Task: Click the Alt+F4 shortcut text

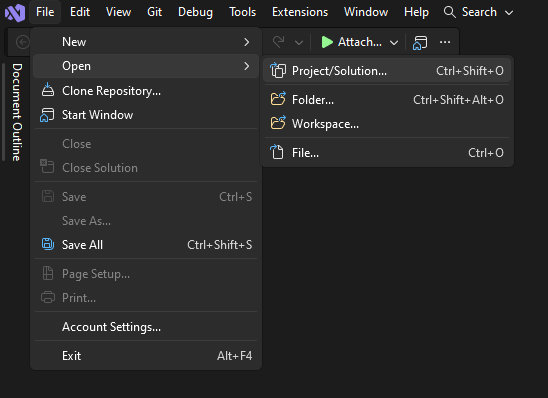Action: (234, 356)
